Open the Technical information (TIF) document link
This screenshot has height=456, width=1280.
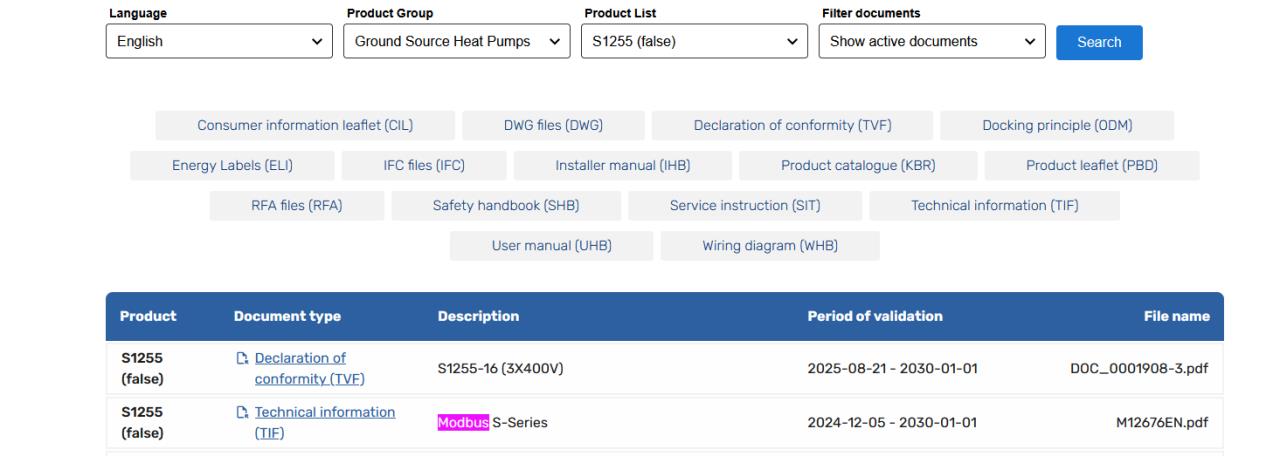[324, 422]
